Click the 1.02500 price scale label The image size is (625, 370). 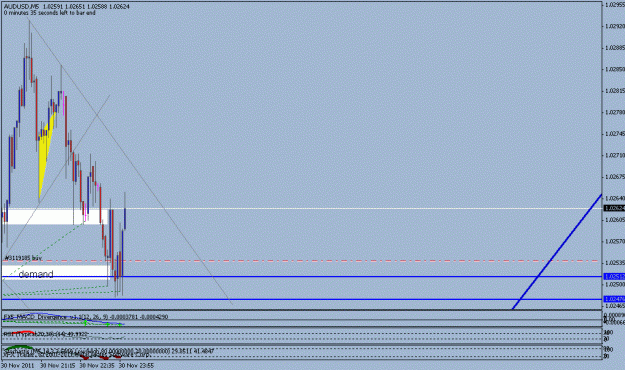tap(615, 284)
